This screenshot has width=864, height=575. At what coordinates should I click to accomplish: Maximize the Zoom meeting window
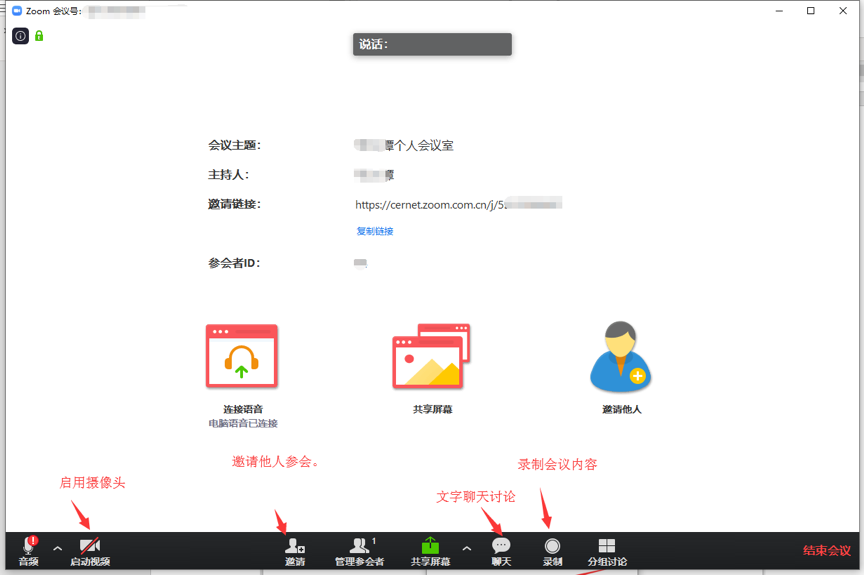point(810,11)
